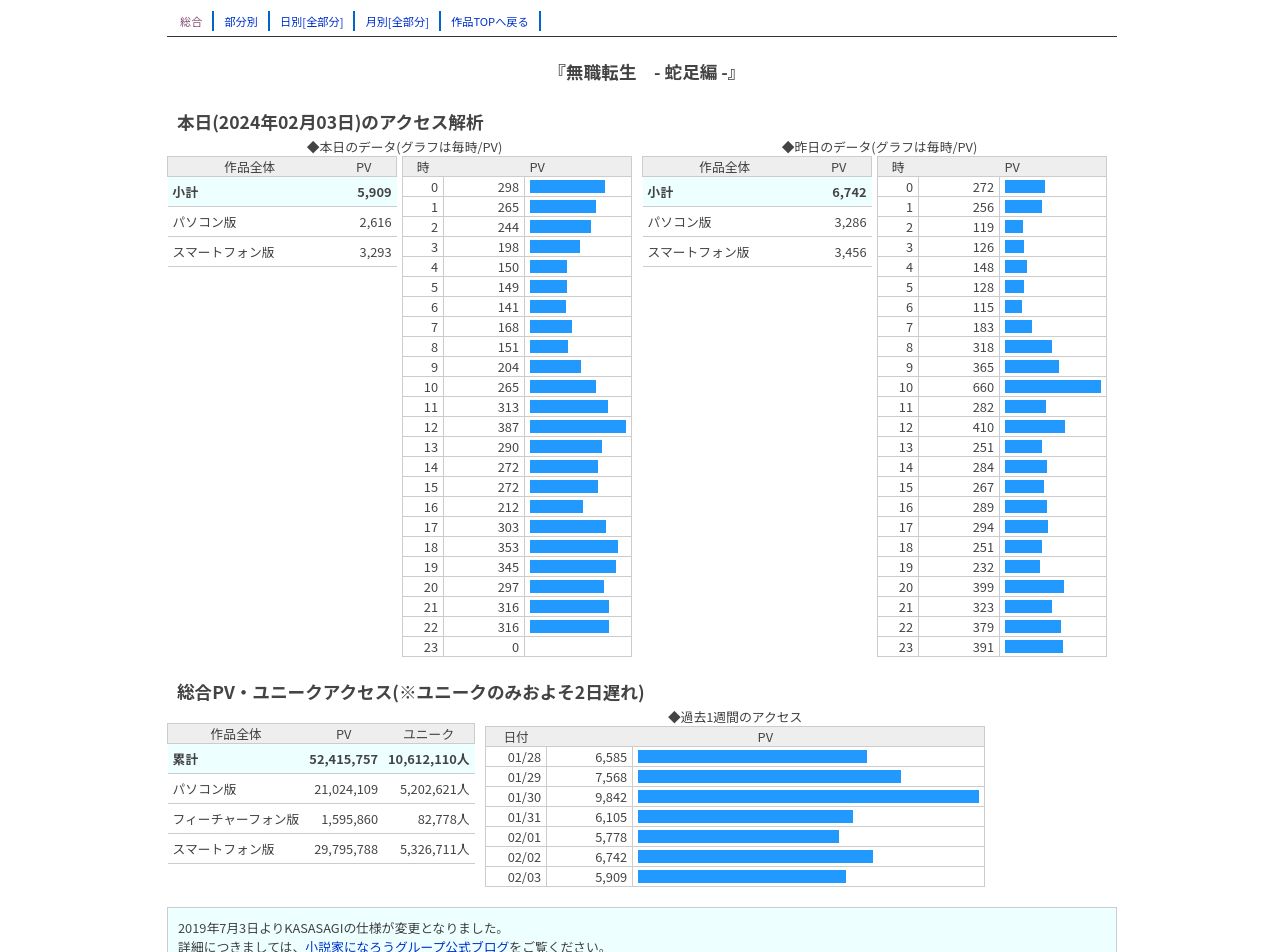Select フィーチャーフォン版 PV 1,595,860
The height and width of the screenshot is (952, 1284).
[349, 819]
